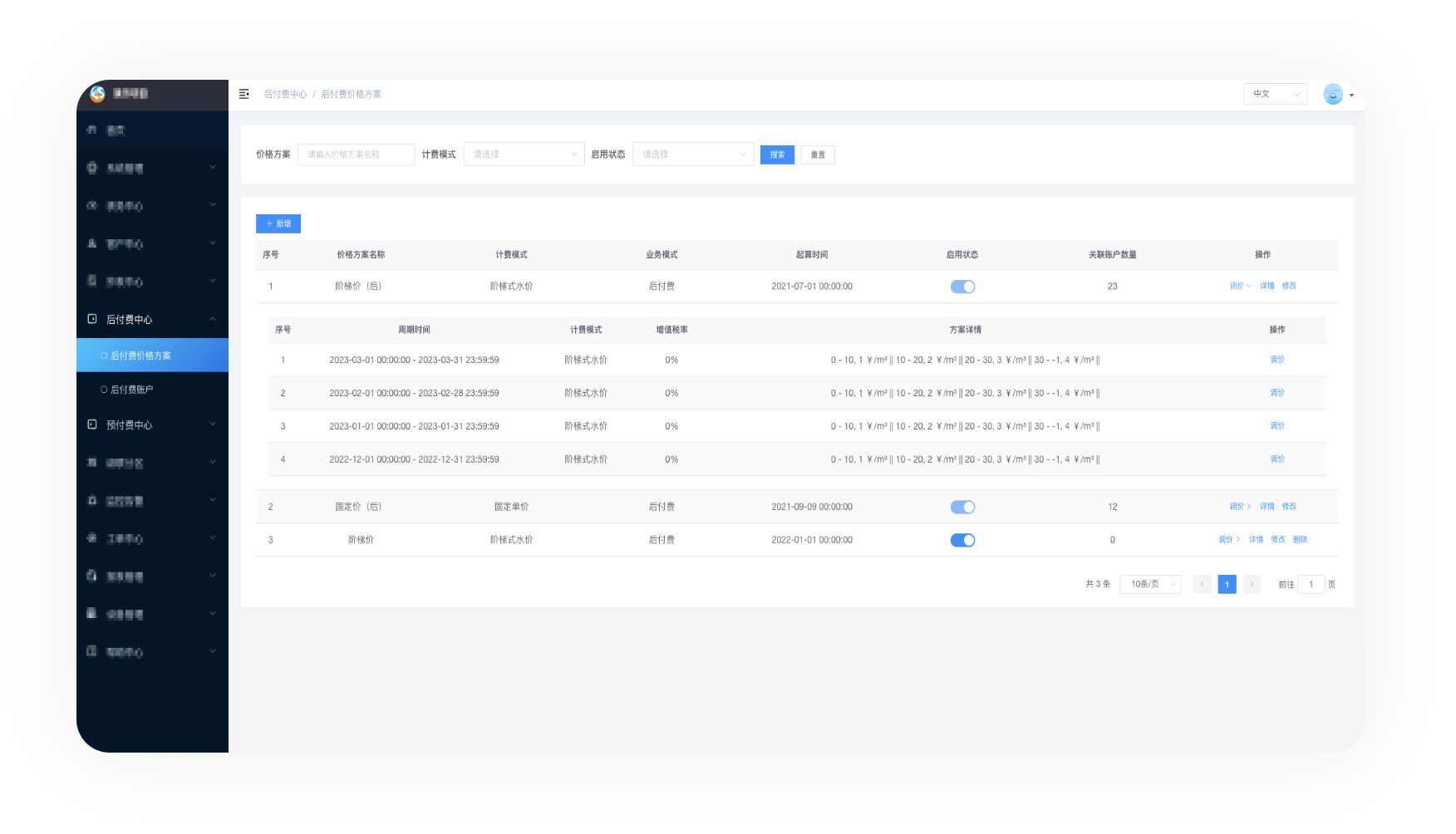Open the 10条/页 page size dropdown
The width and height of the screenshot is (1456, 834).
coord(1150,584)
